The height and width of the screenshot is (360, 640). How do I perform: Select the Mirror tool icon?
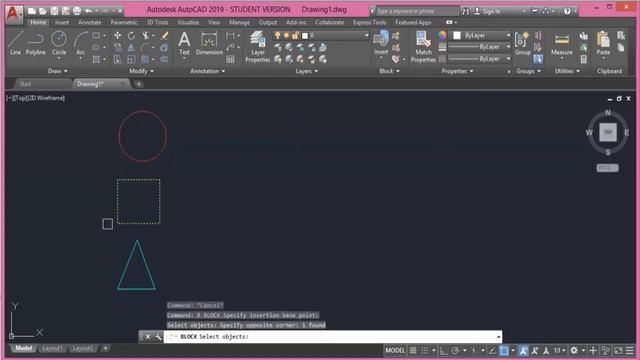[x=131, y=48]
